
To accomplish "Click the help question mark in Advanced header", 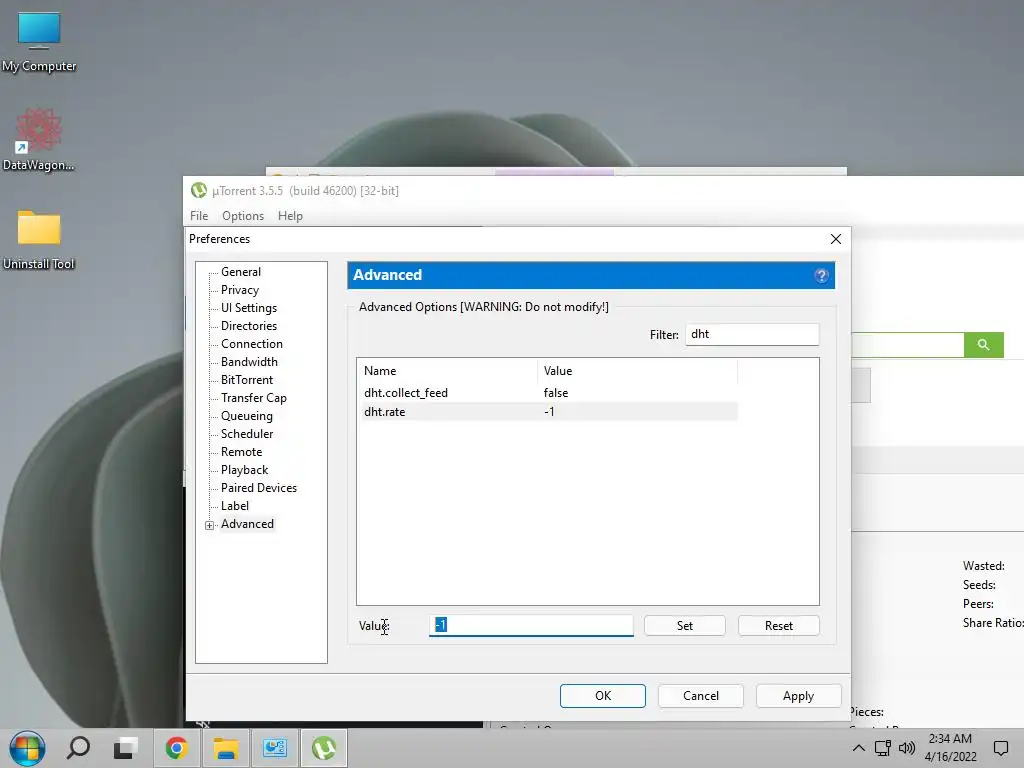I will point(821,276).
